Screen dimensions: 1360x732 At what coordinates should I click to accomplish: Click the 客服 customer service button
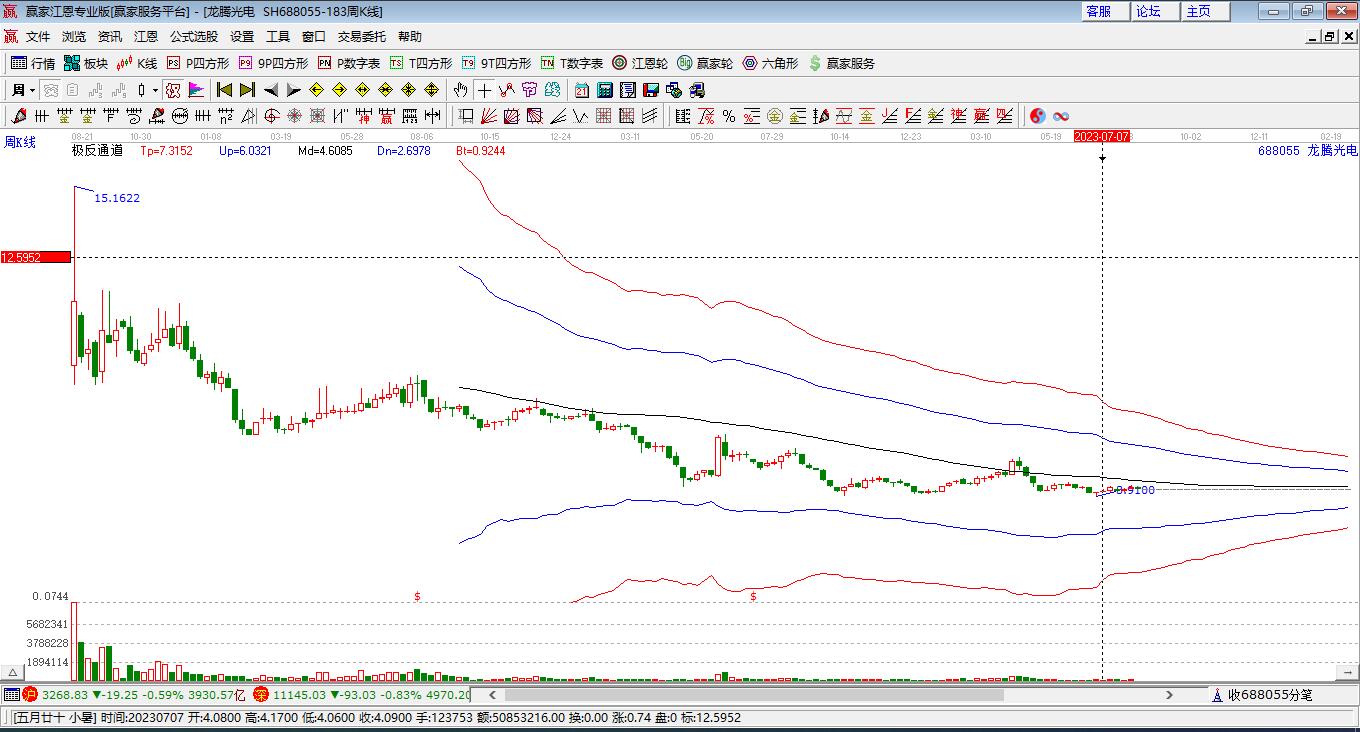point(1098,11)
